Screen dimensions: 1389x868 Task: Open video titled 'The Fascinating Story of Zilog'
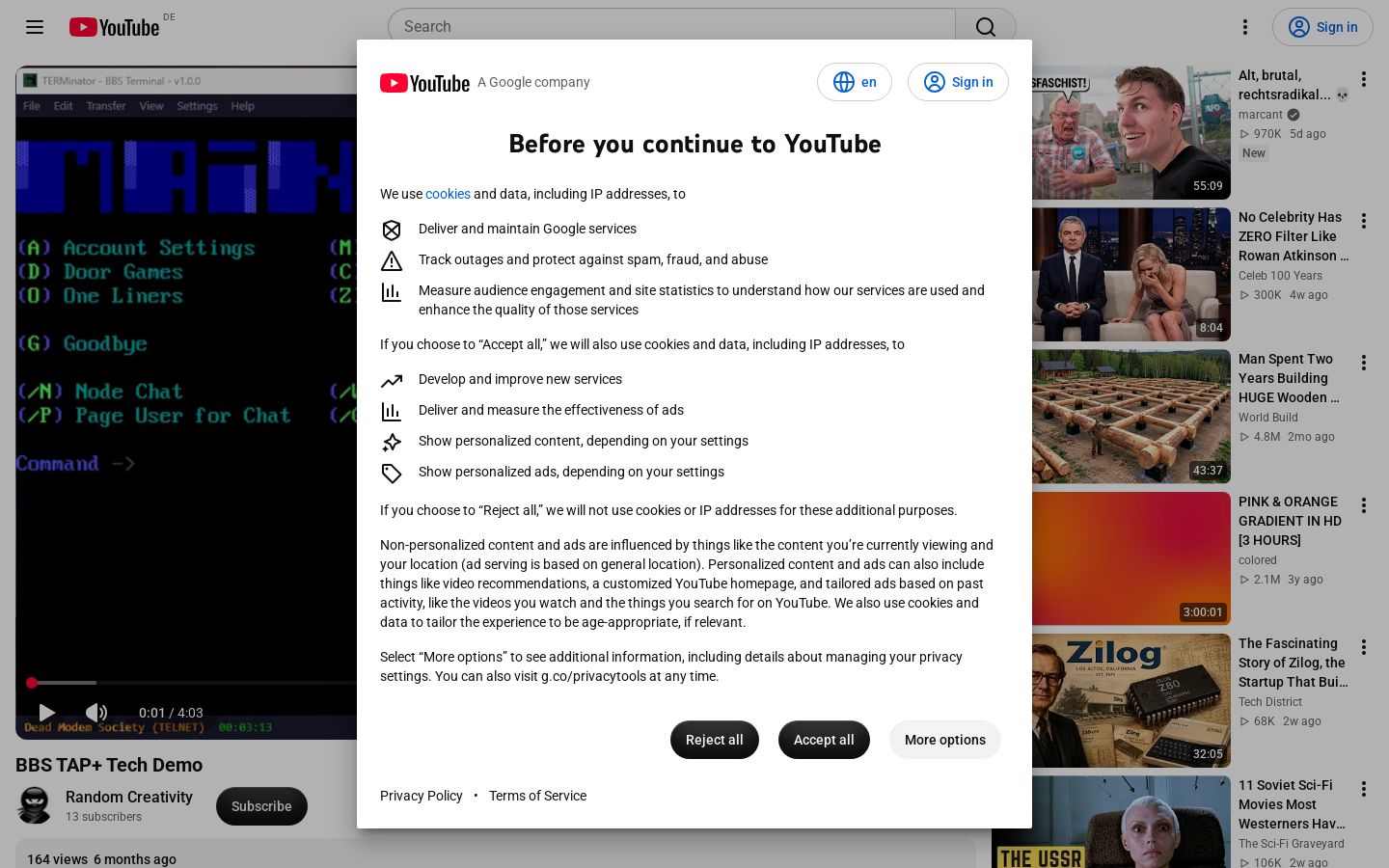[x=1294, y=663]
